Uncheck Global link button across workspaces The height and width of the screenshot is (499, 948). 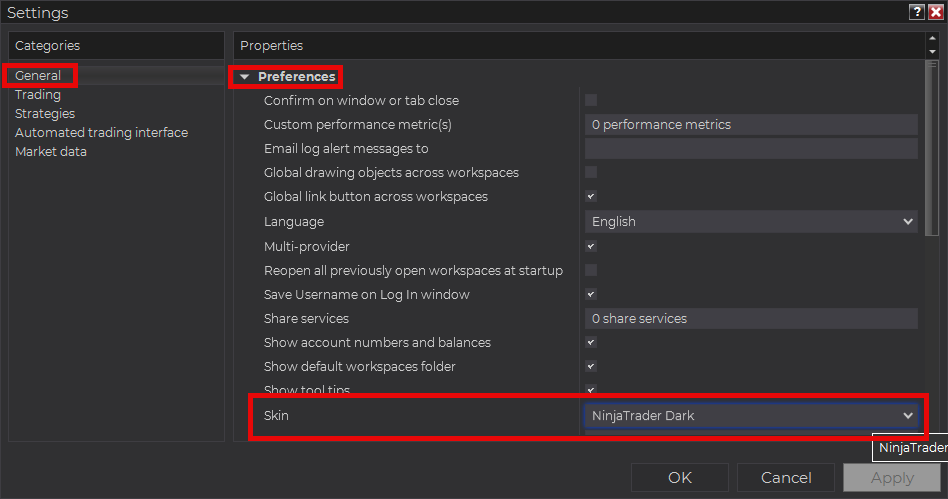[x=591, y=197]
